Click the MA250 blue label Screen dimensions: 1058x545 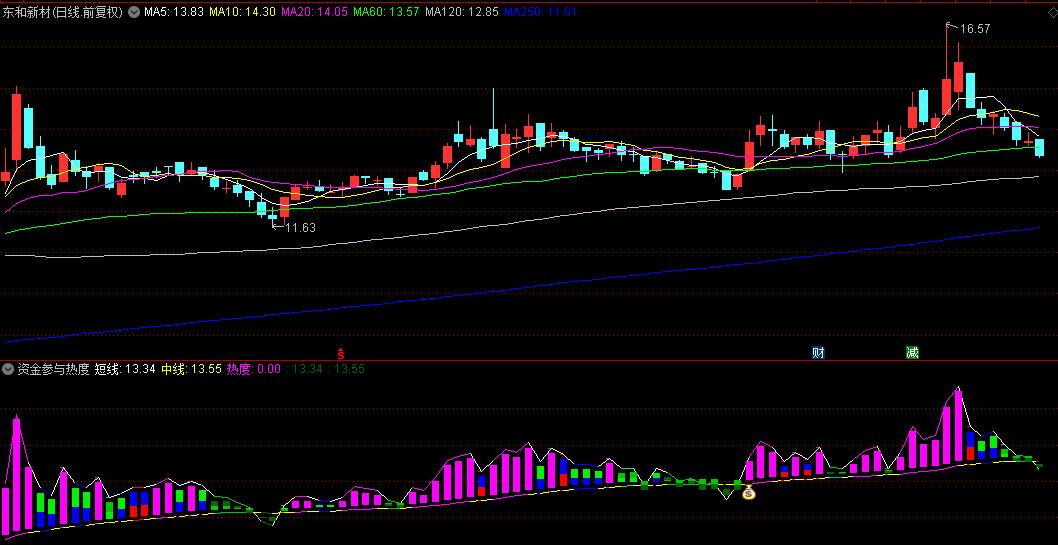pos(540,11)
